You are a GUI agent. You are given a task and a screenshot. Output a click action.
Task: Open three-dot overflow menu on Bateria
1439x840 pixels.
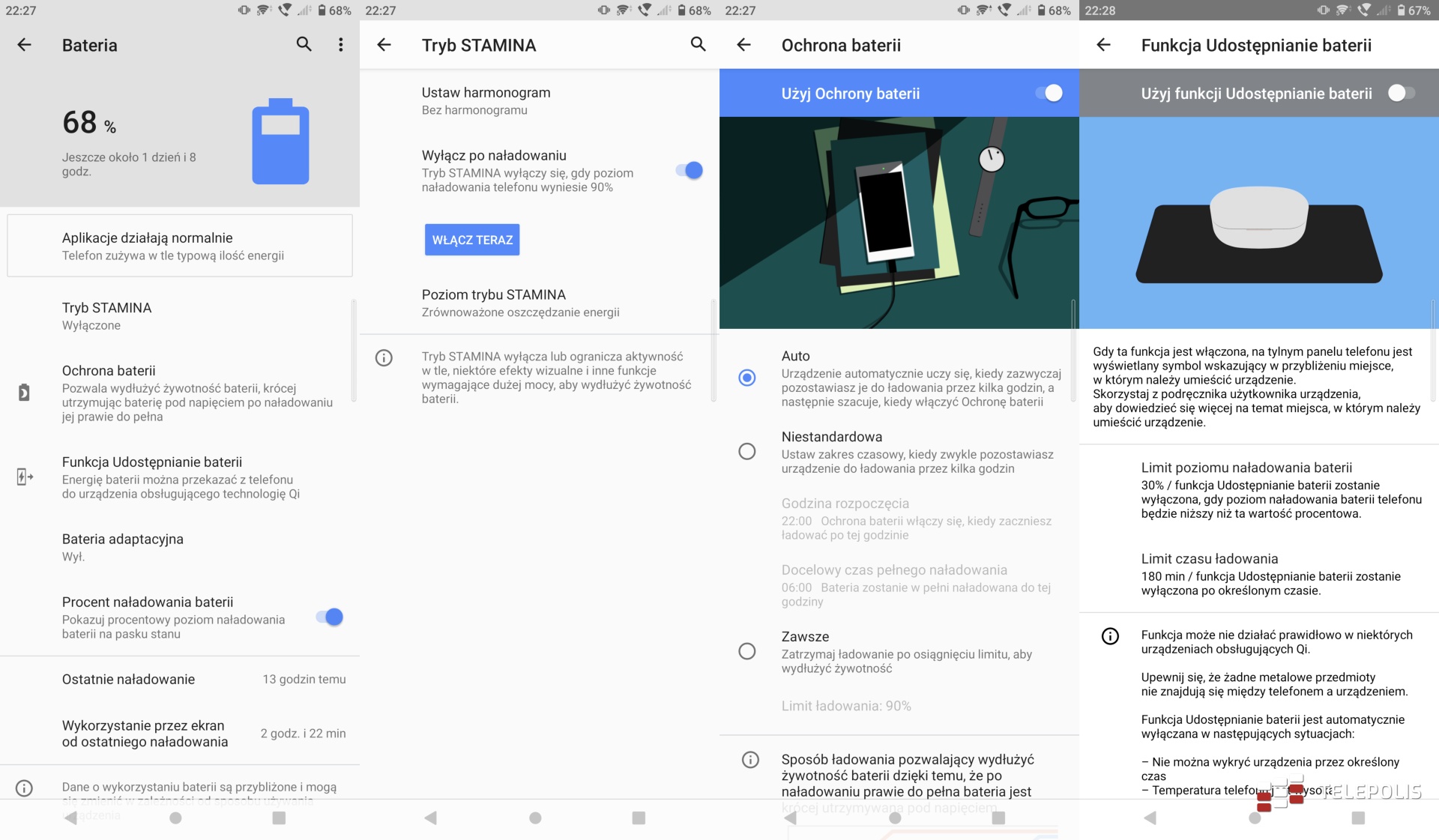[x=341, y=45]
